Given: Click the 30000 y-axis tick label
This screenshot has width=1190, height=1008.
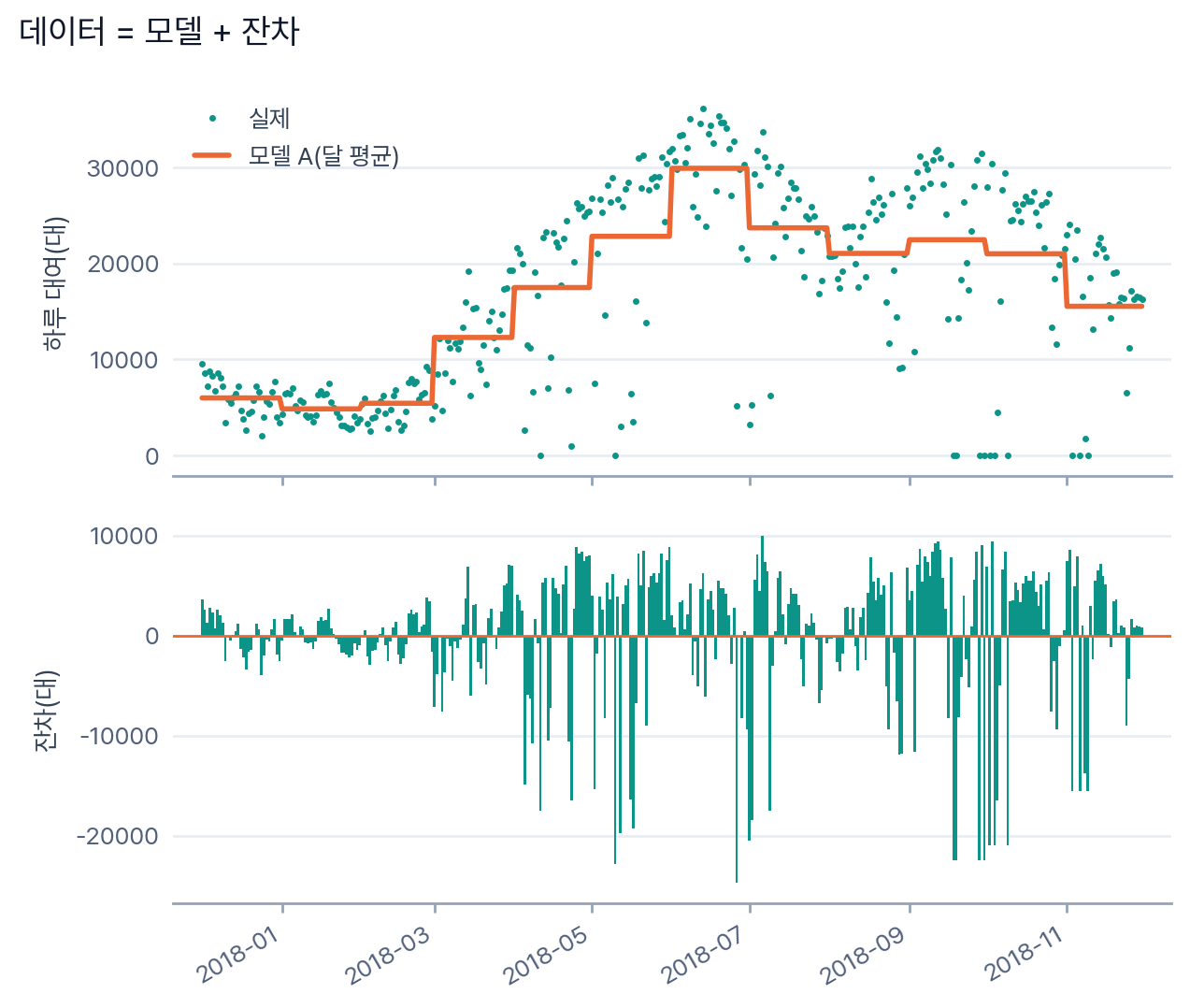Looking at the screenshot, I should [x=122, y=168].
